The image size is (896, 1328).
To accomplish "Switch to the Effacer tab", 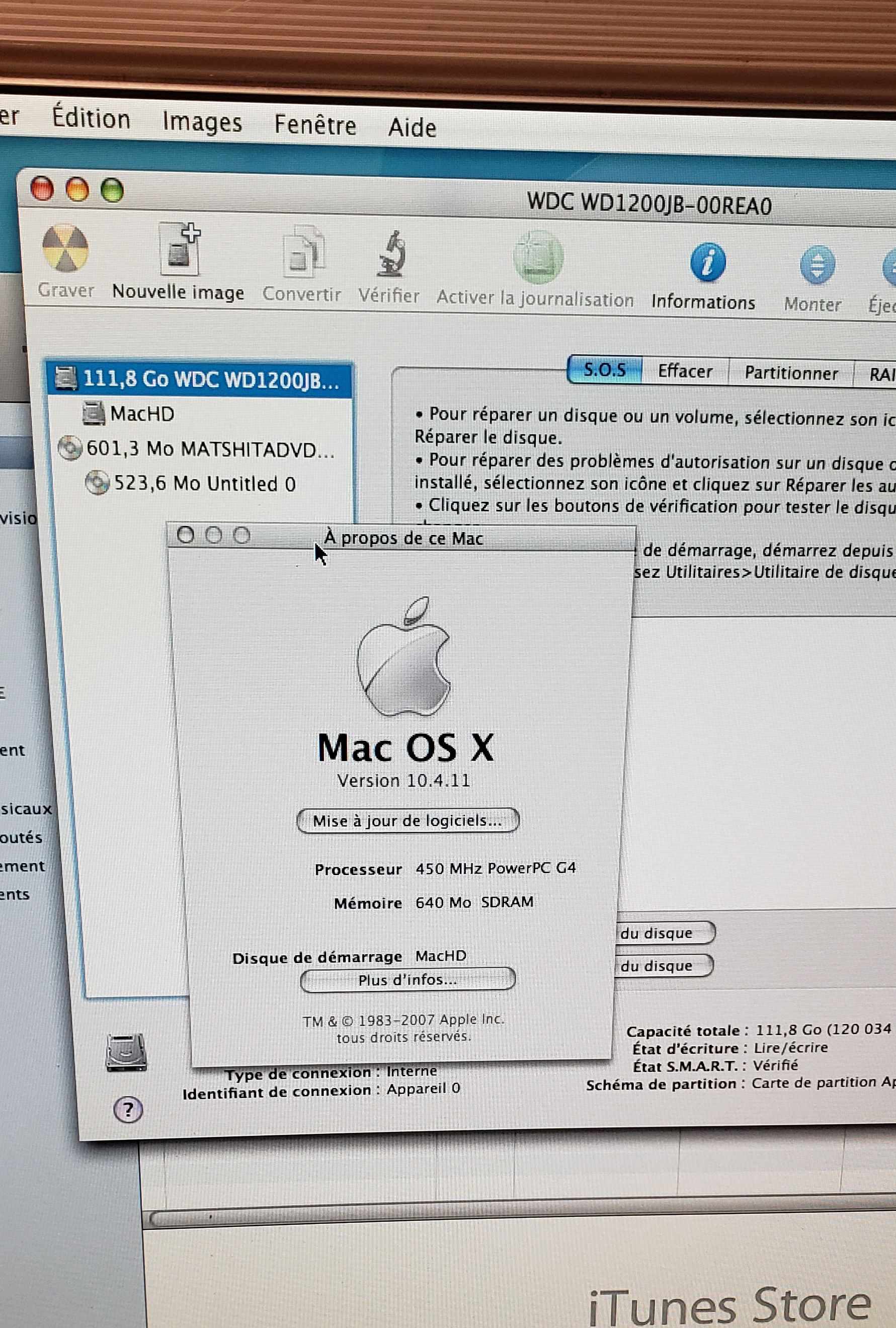I will [685, 371].
